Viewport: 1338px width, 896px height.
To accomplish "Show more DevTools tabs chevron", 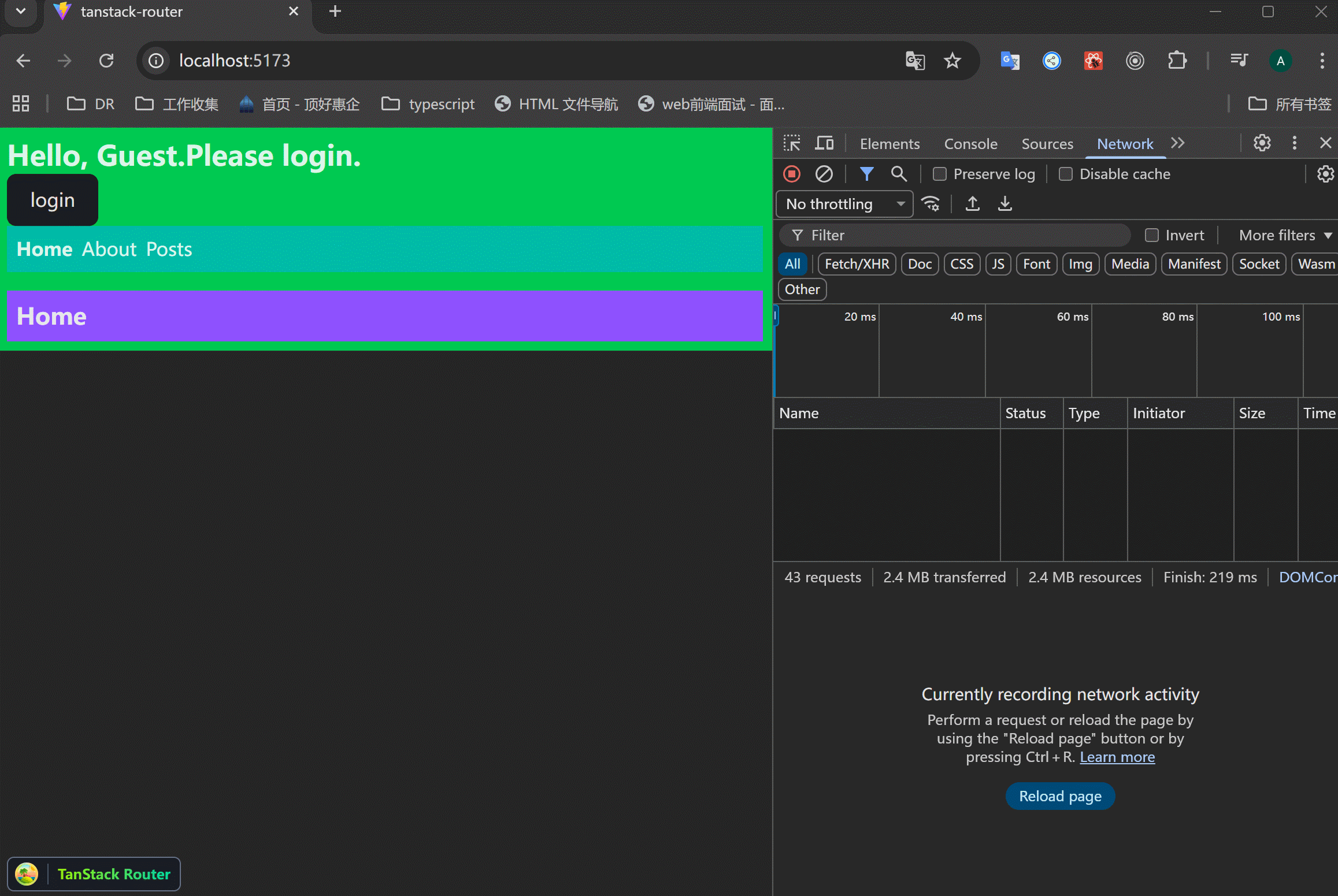I will (x=1177, y=143).
